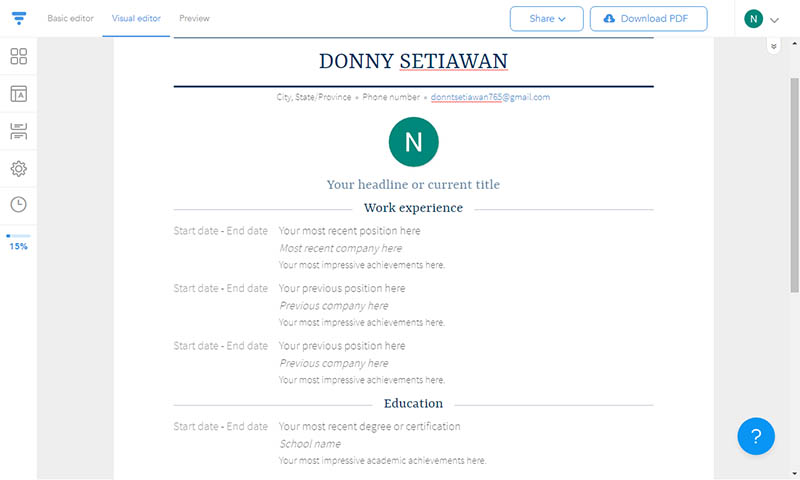The width and height of the screenshot is (800, 480).
Task: Click the green N avatar in the top bar
Action: point(754,19)
